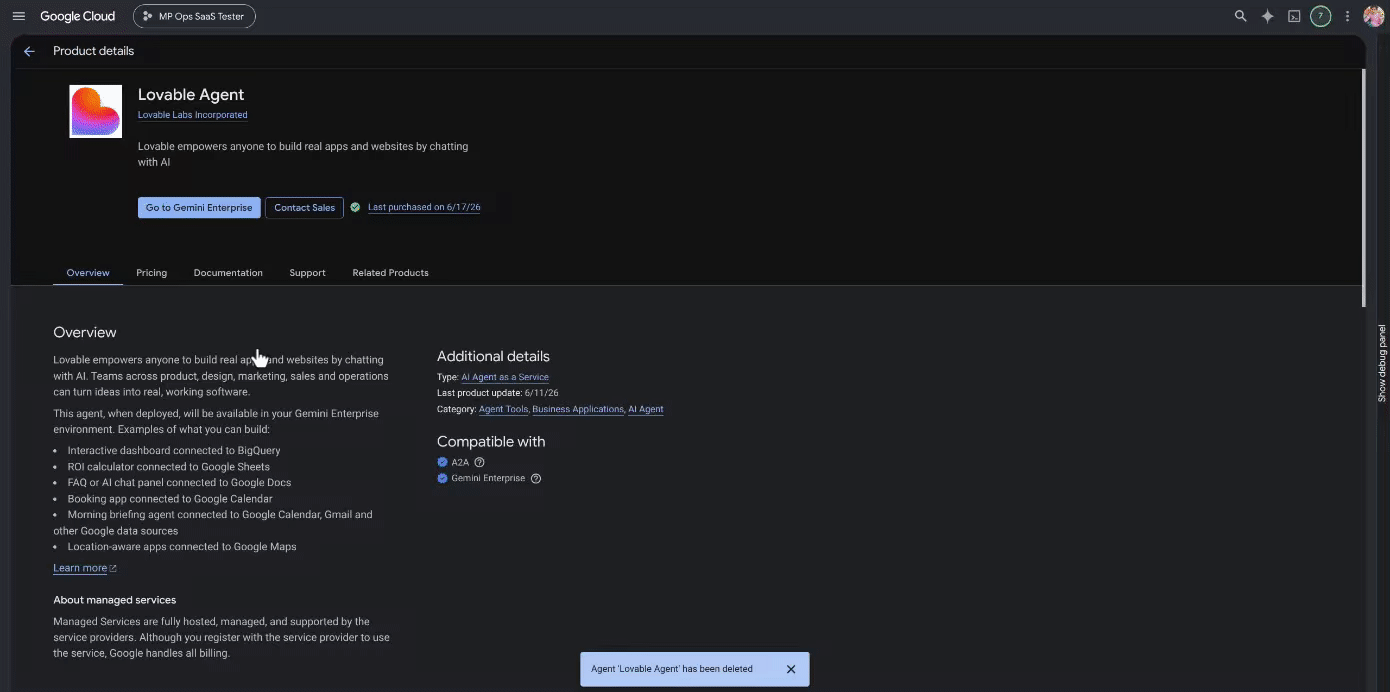Click the Show debug panel side tab
Screen dimensions: 1390x692
(1382, 363)
